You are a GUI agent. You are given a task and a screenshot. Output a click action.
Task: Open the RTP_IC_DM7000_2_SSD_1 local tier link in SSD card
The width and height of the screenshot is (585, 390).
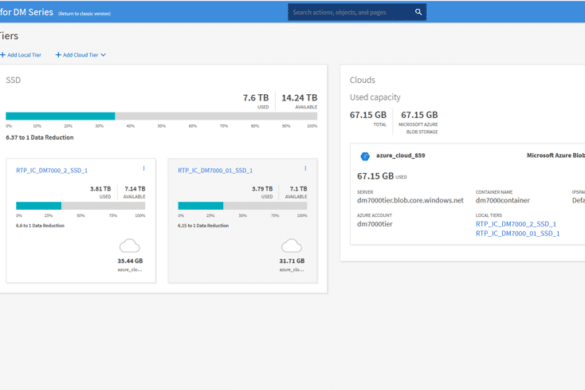52,170
